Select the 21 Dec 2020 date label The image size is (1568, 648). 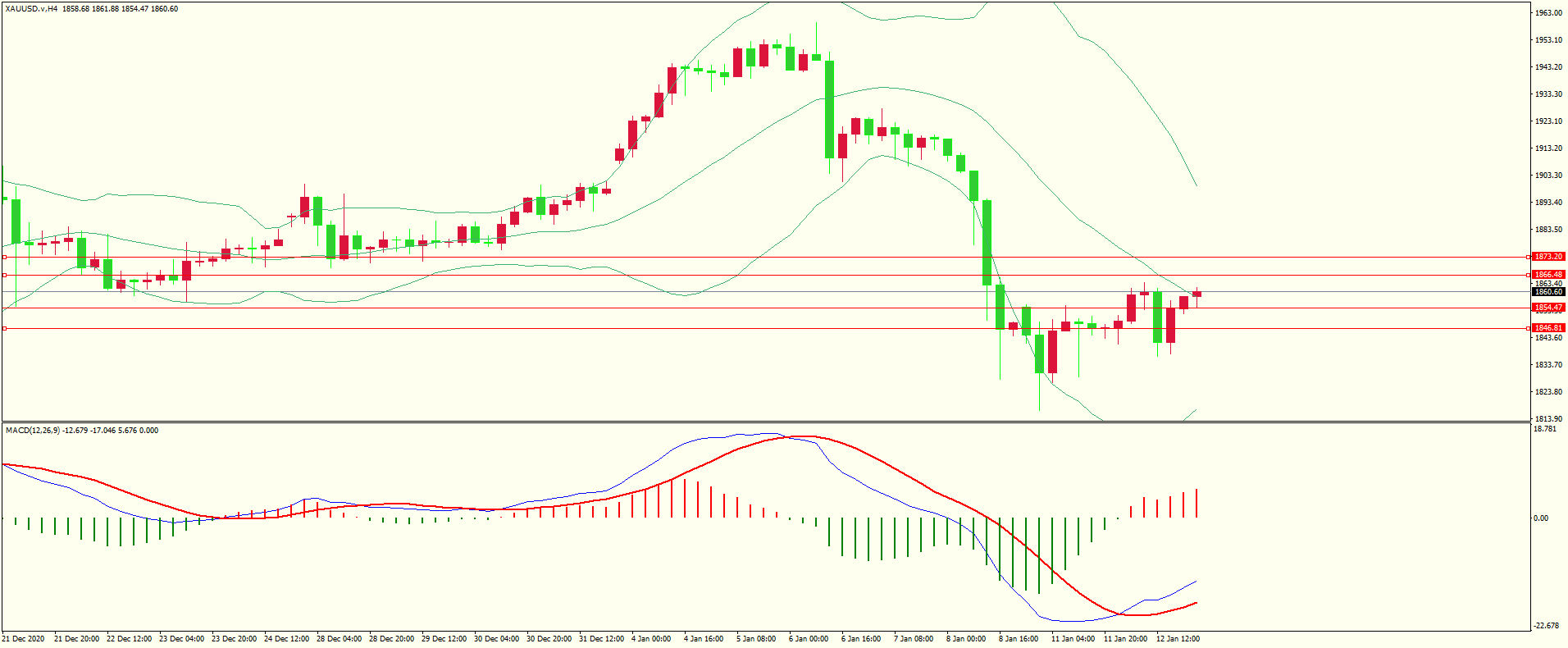(x=23, y=639)
